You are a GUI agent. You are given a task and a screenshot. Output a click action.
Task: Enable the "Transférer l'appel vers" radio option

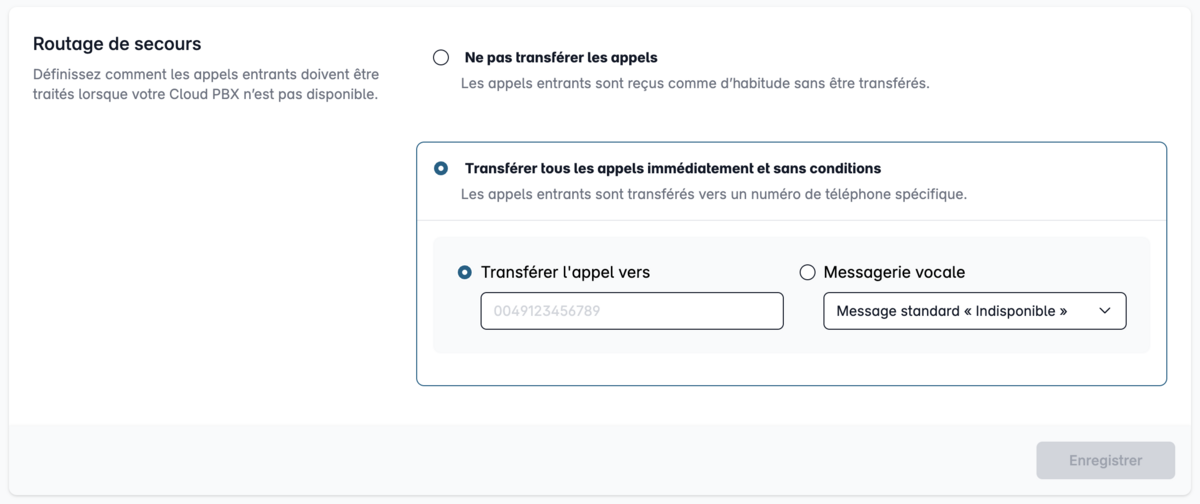coord(464,272)
